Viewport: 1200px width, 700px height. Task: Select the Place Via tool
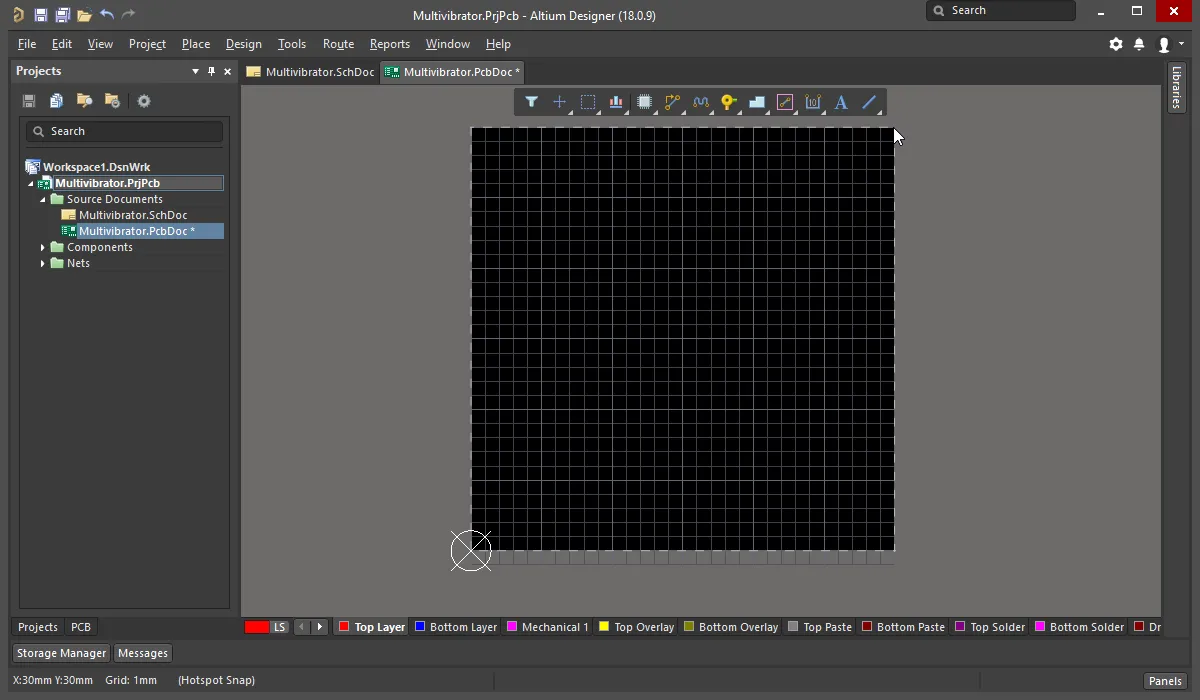pyautogui.click(x=728, y=102)
